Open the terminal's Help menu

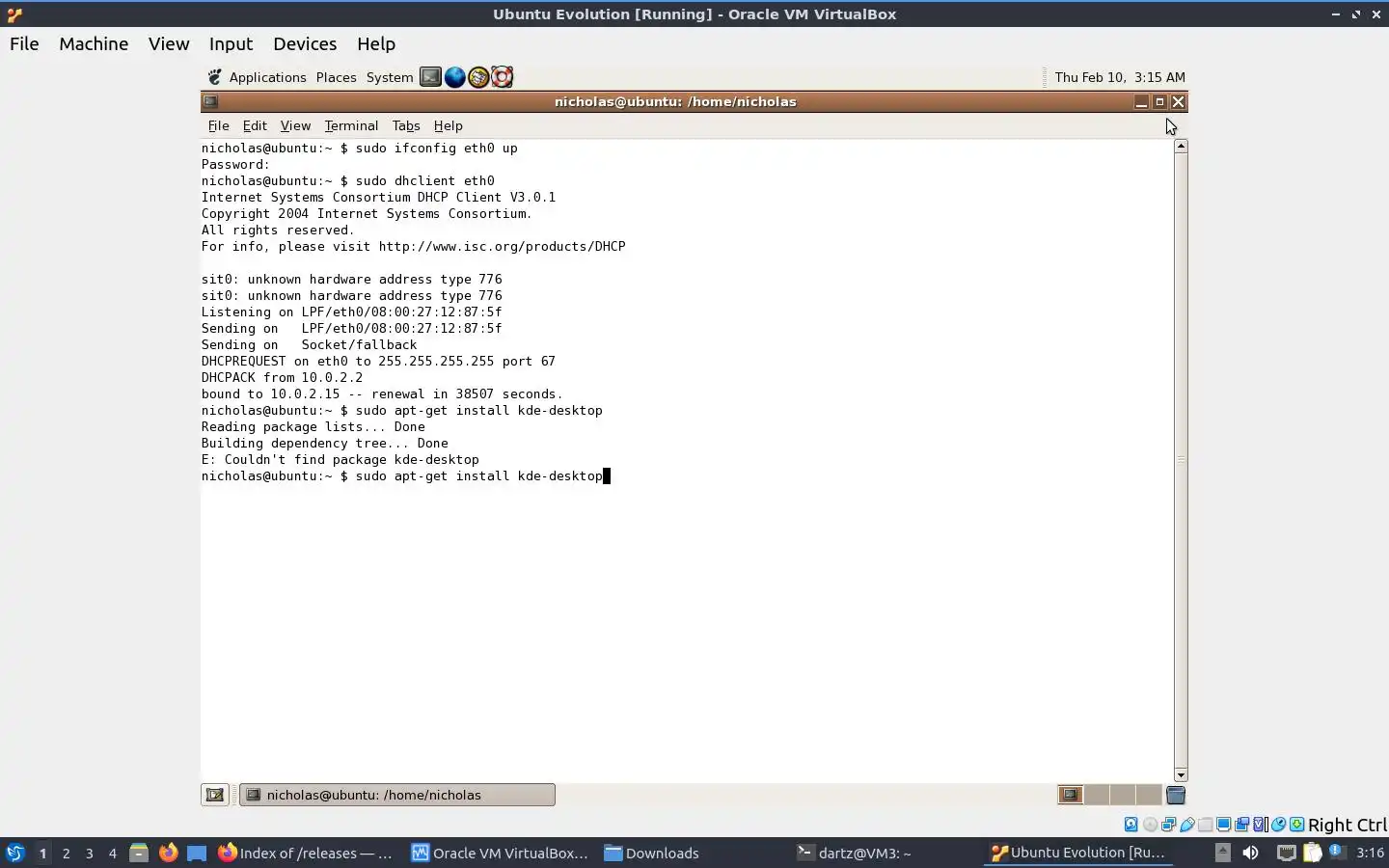[449, 125]
